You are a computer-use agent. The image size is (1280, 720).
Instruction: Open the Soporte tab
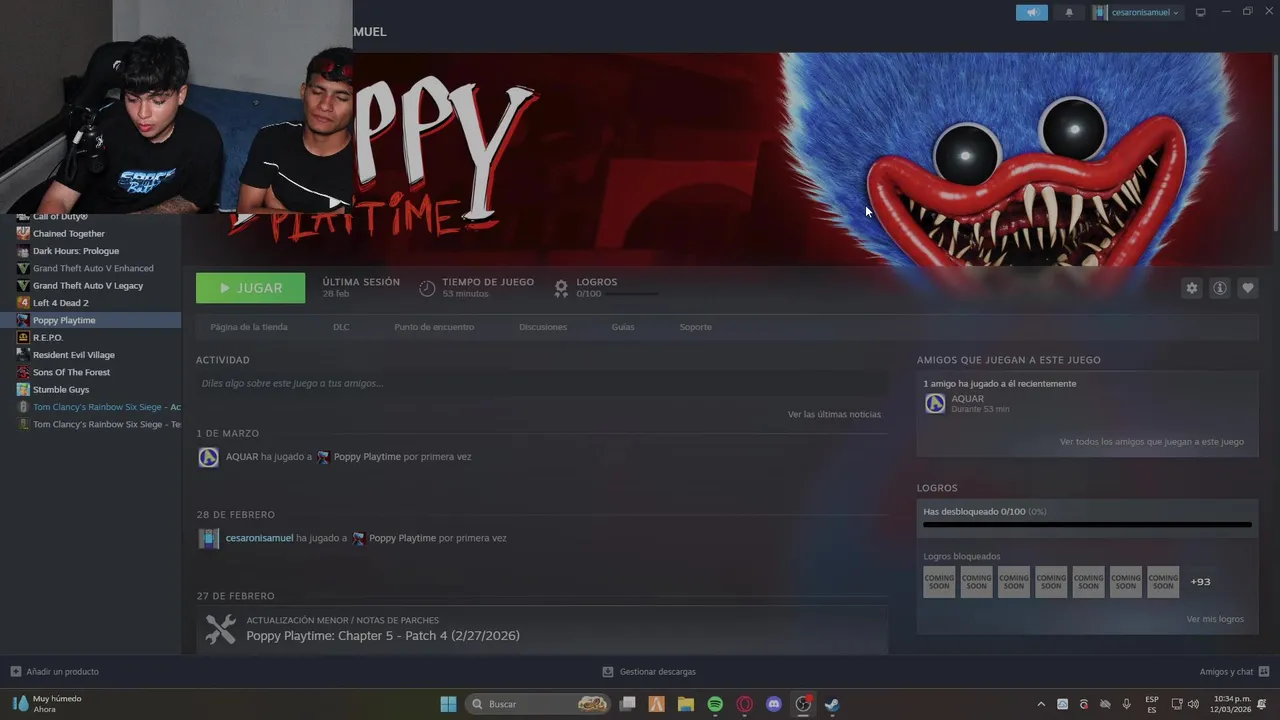pyautogui.click(x=696, y=327)
